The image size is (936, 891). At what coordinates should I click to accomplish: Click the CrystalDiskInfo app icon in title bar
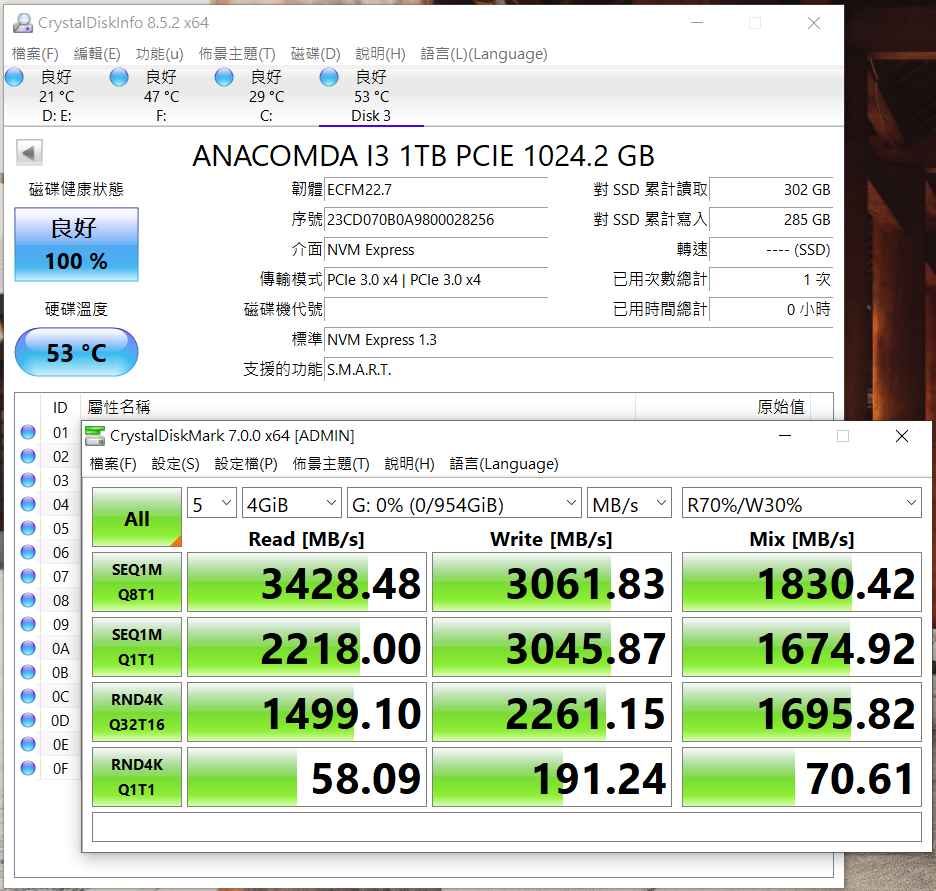coord(23,23)
